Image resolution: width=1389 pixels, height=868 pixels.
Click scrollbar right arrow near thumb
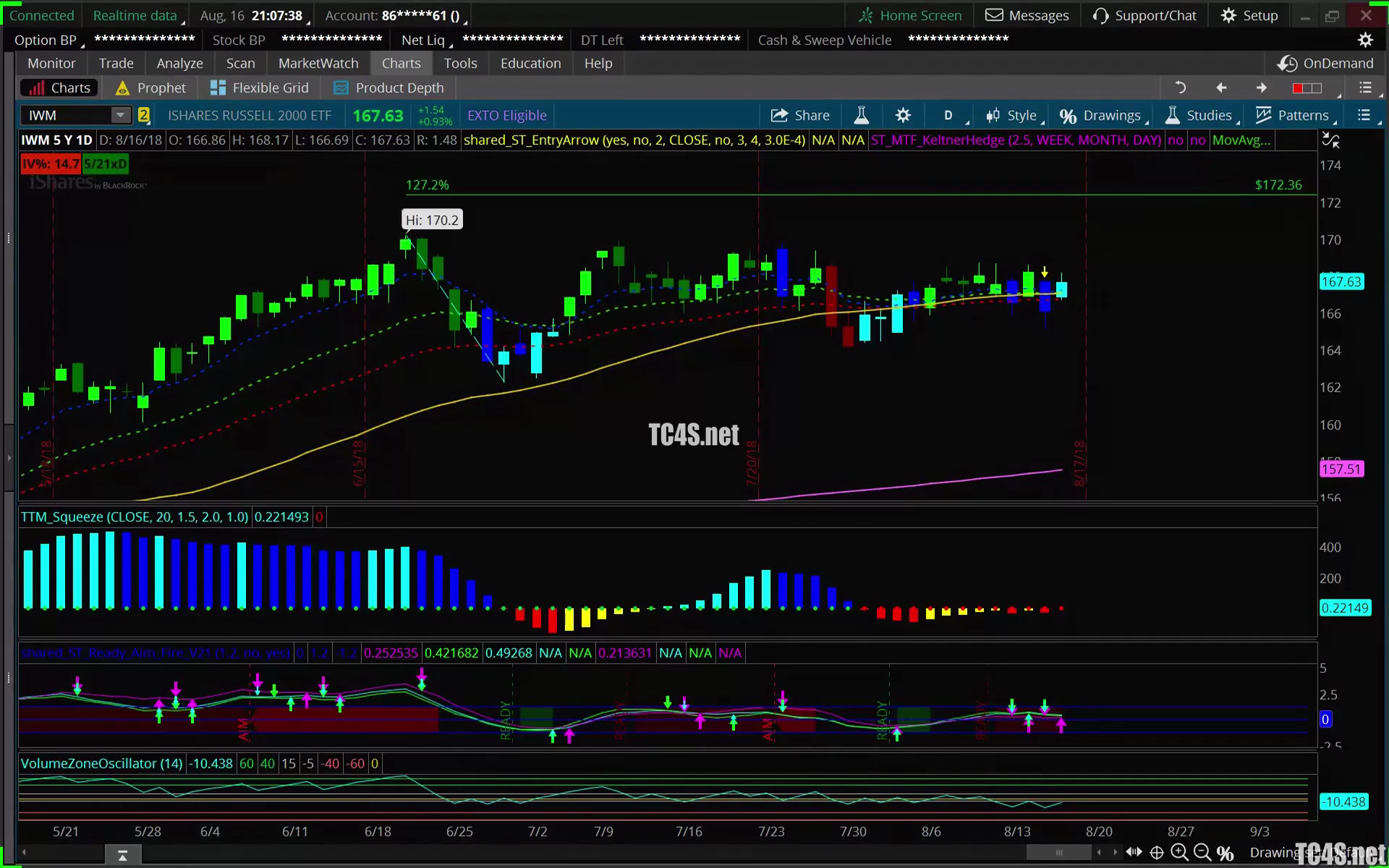tap(1115, 853)
